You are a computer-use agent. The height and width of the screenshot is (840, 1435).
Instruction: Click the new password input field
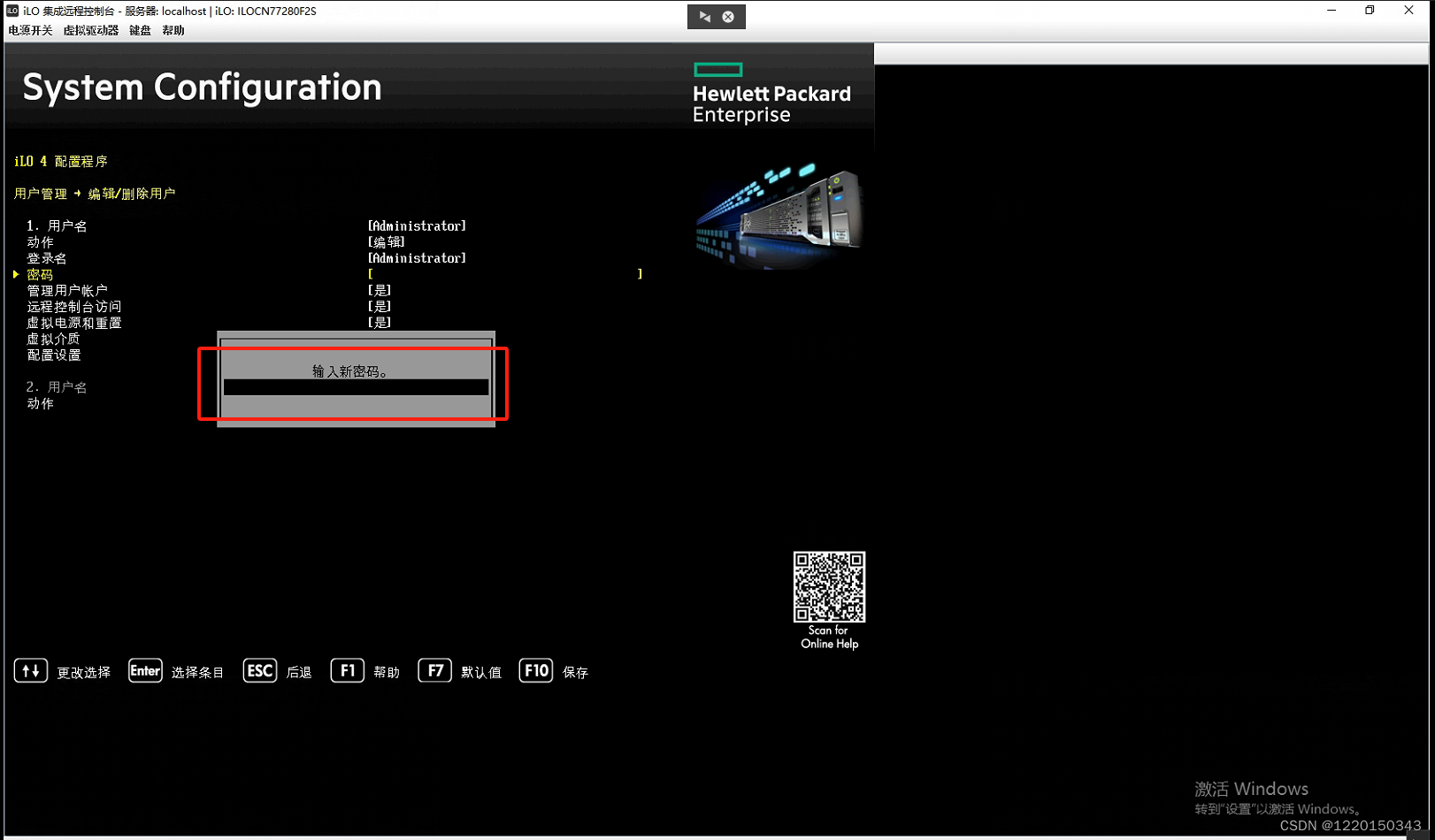tap(356, 387)
